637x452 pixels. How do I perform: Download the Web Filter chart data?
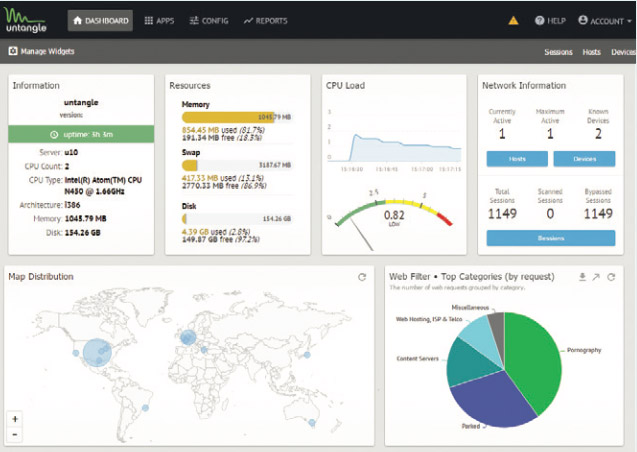click(582, 277)
